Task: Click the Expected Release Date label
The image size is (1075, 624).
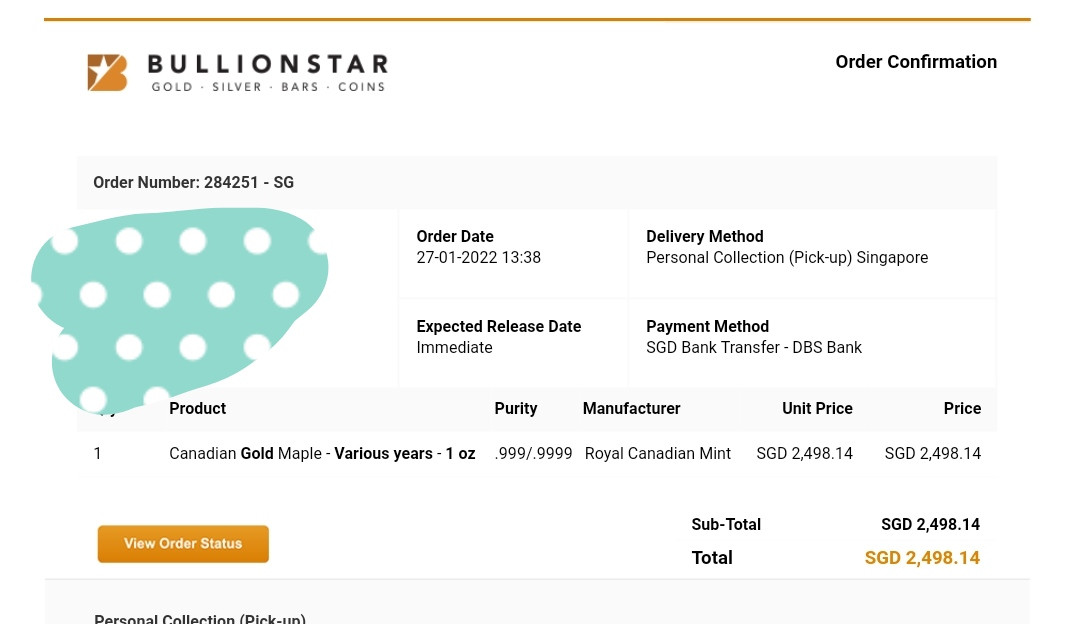Action: [x=498, y=327]
